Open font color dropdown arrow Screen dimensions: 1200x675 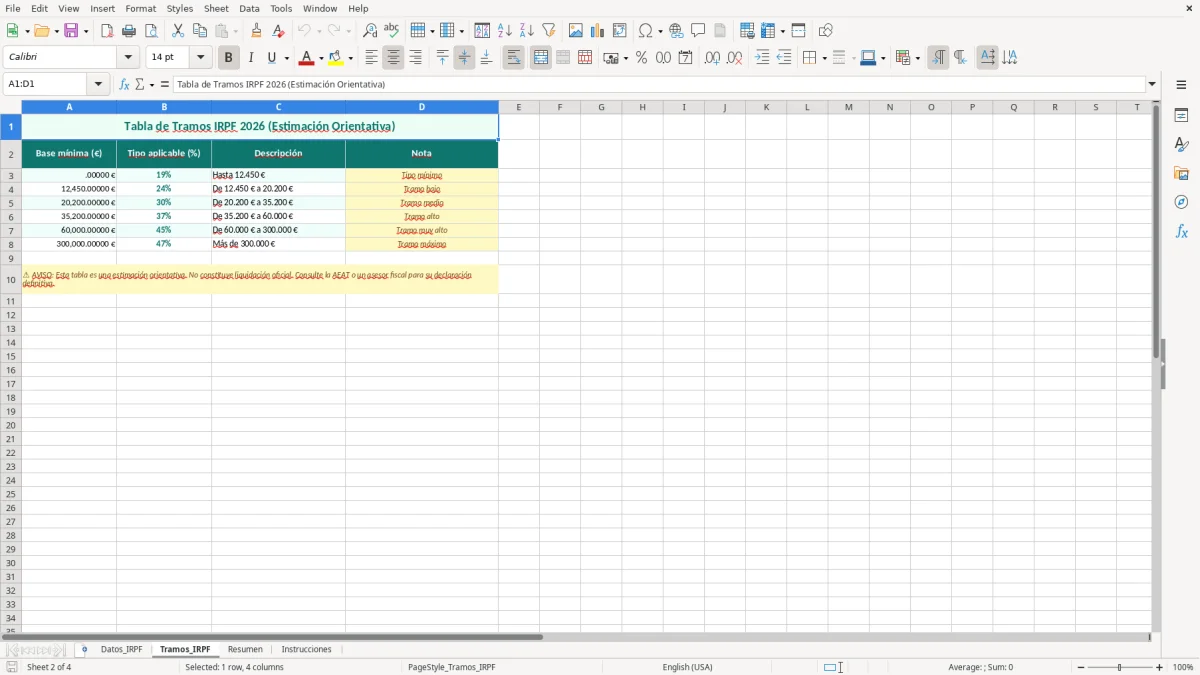[x=321, y=58]
